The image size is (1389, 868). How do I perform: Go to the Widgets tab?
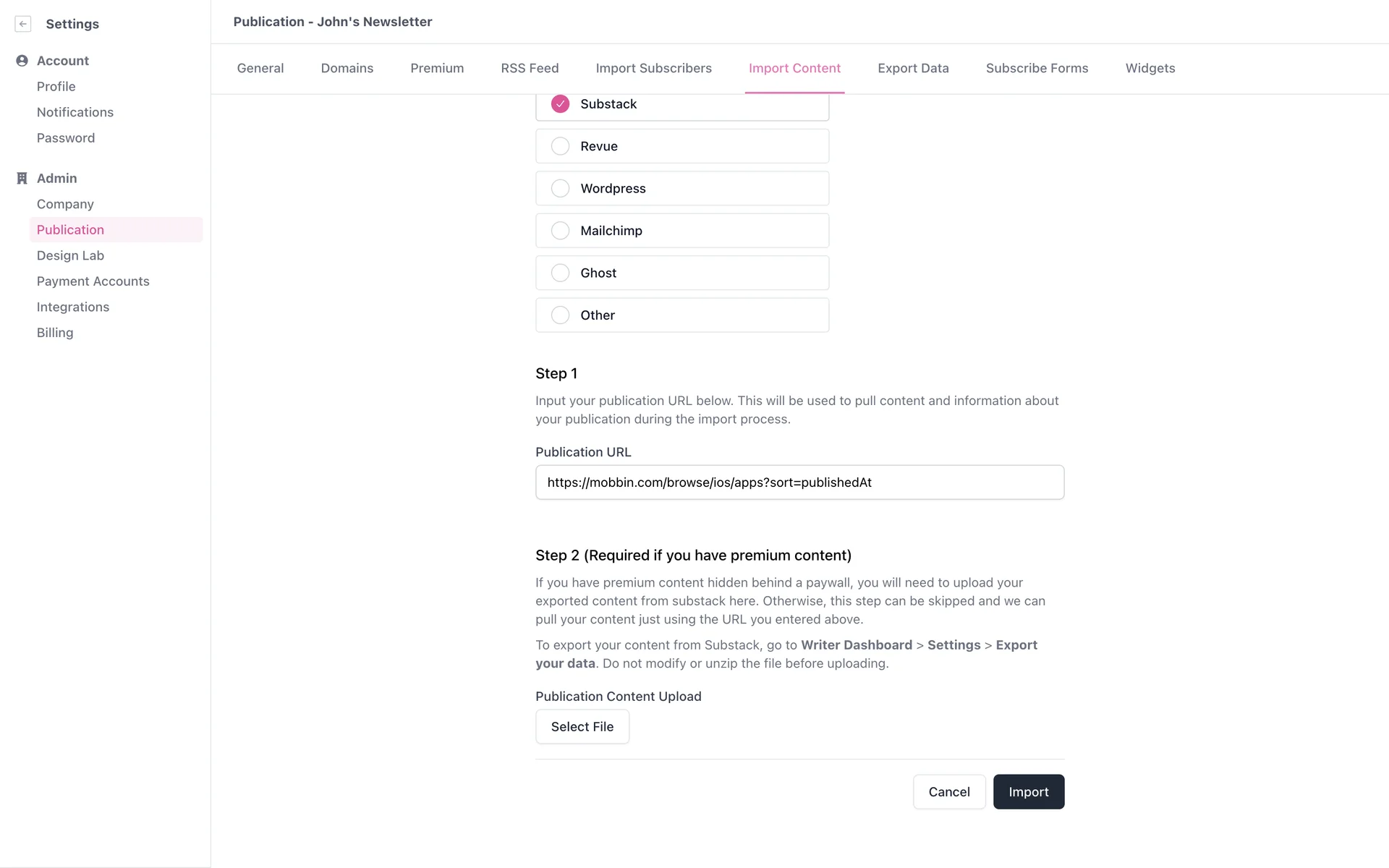click(x=1150, y=69)
